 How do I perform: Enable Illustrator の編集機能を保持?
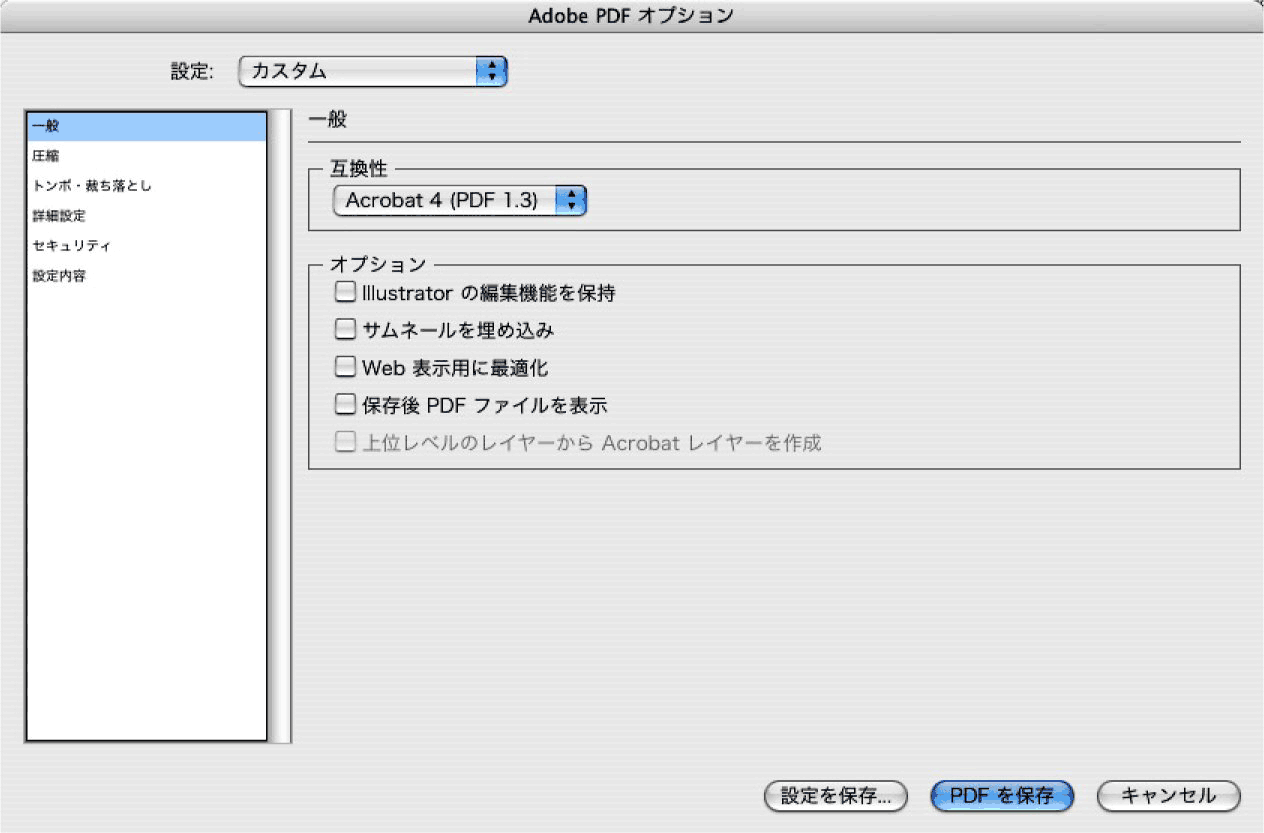(x=345, y=291)
